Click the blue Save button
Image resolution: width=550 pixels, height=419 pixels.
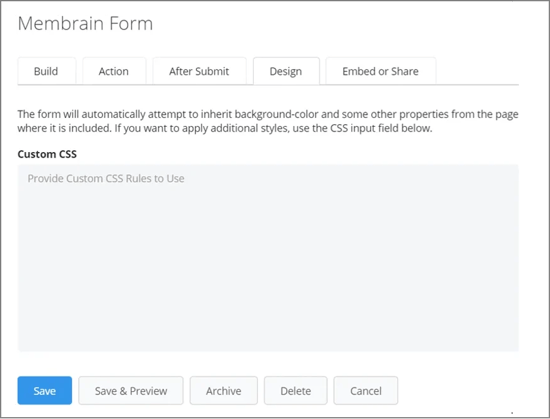tap(45, 391)
